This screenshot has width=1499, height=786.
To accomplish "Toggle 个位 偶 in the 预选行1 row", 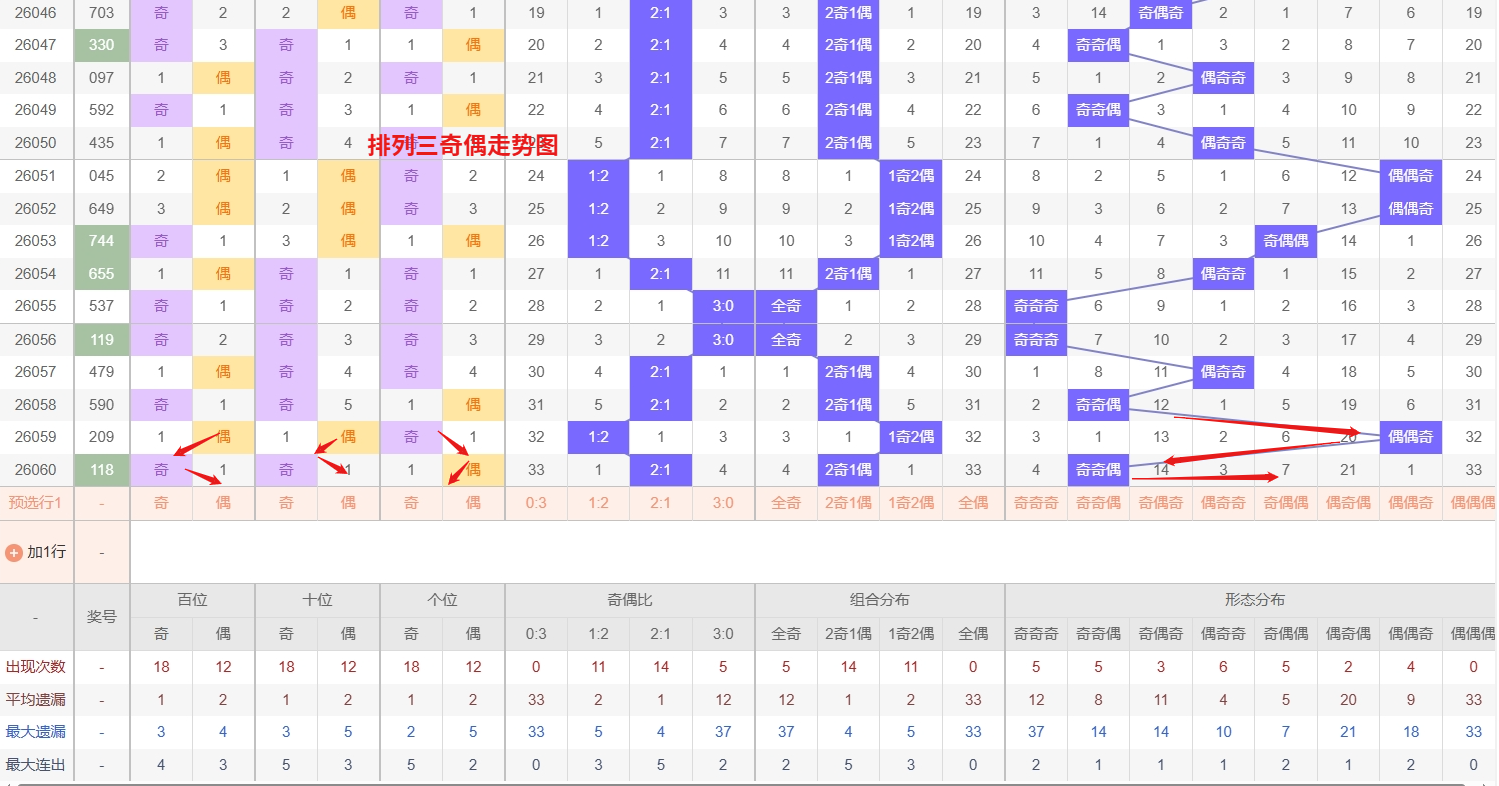I will (473, 503).
